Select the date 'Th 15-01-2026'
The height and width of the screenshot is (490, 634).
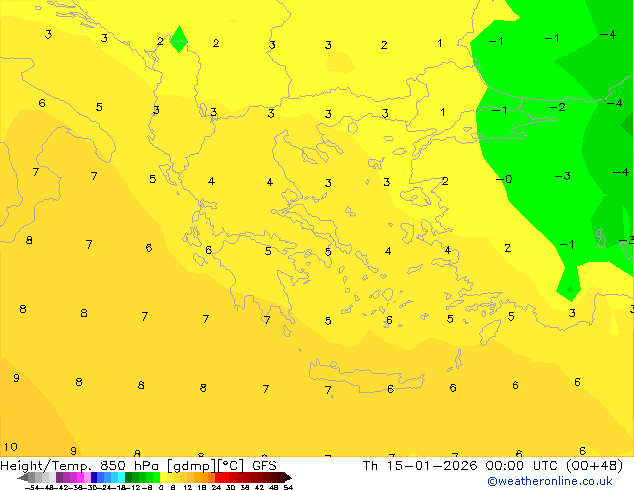(420, 465)
